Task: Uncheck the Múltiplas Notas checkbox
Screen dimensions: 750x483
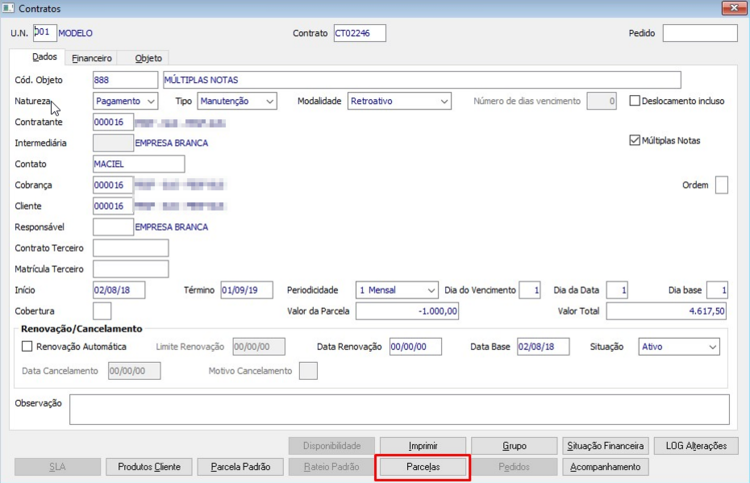Action: [x=635, y=141]
